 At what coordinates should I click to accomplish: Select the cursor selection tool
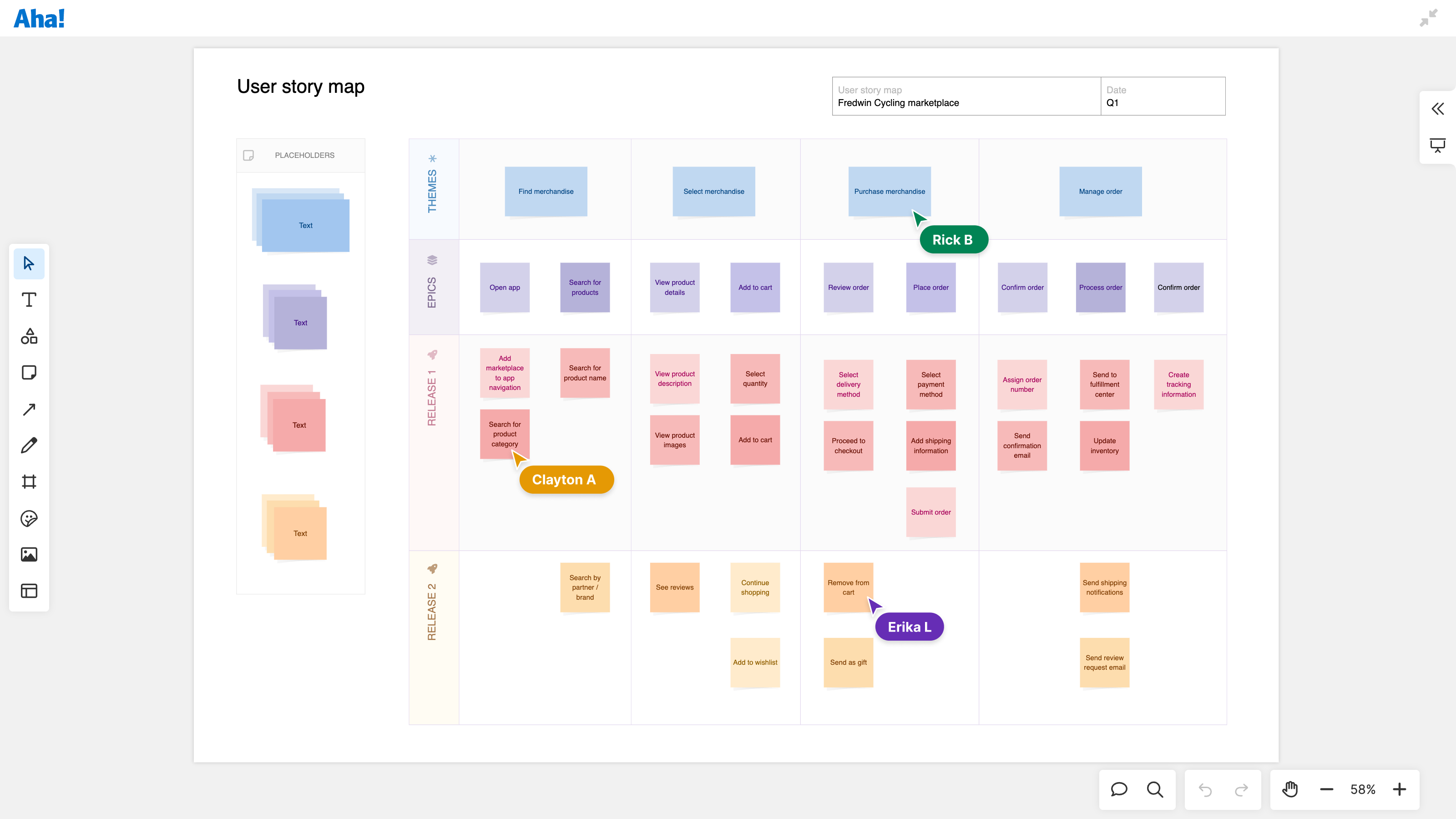click(x=29, y=263)
